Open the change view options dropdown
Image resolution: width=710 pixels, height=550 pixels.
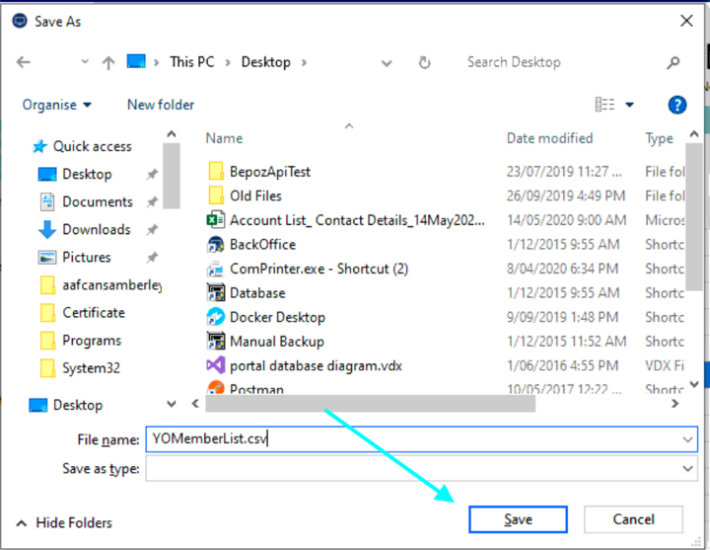(x=630, y=105)
